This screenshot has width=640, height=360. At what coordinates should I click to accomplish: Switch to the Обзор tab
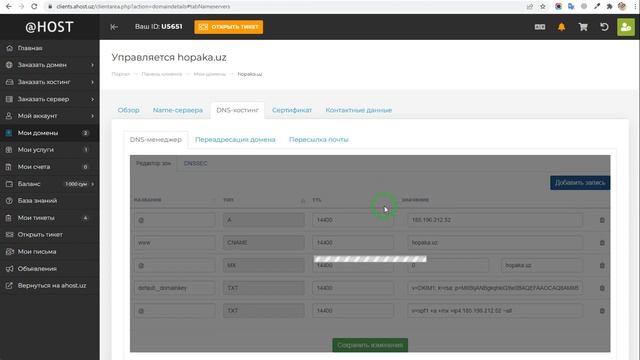[129, 110]
